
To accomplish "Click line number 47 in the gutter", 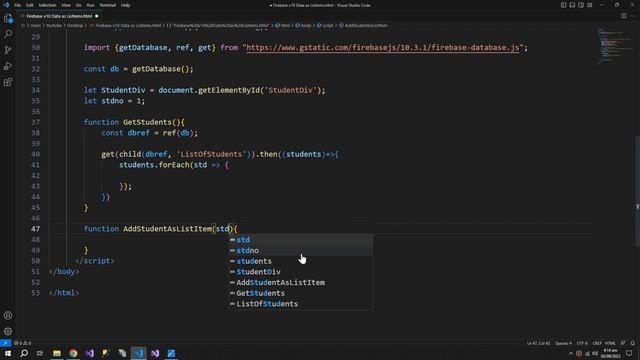I will 35,229.
